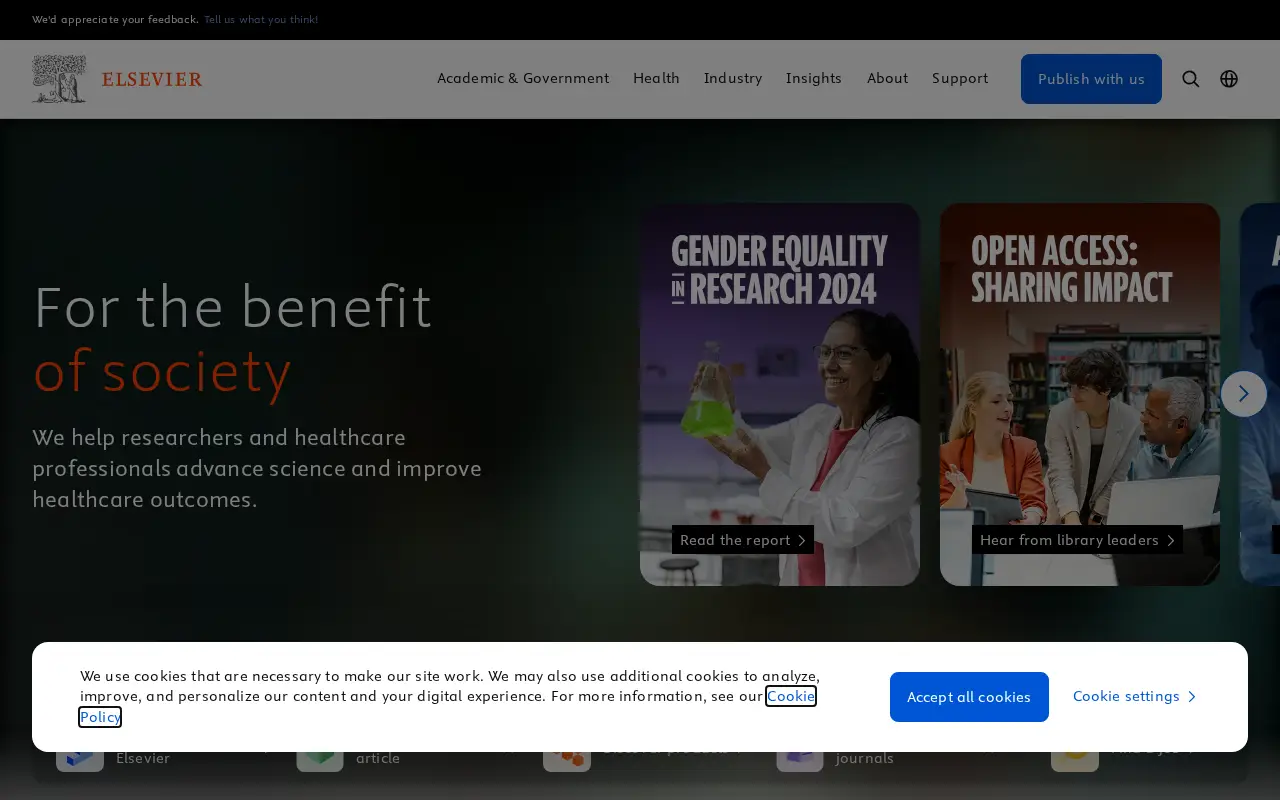Click the 'We help researchers and healthcare professionals' paragraph
The width and height of the screenshot is (1280, 800).
pyautogui.click(x=257, y=468)
